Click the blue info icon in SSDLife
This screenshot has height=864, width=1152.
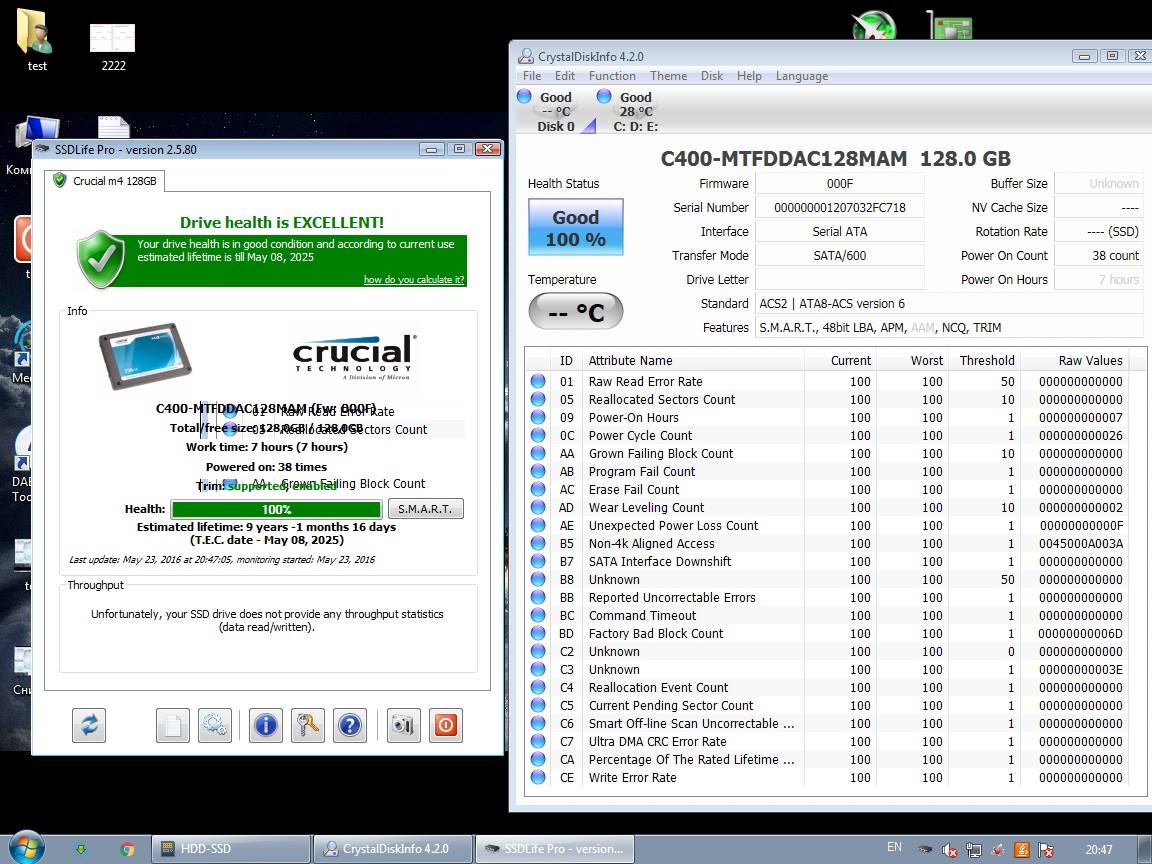click(x=265, y=725)
